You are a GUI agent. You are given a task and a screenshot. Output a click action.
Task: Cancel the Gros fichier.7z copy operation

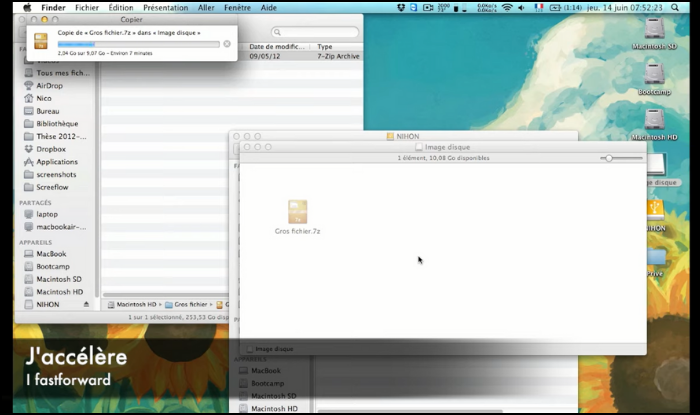(227, 44)
